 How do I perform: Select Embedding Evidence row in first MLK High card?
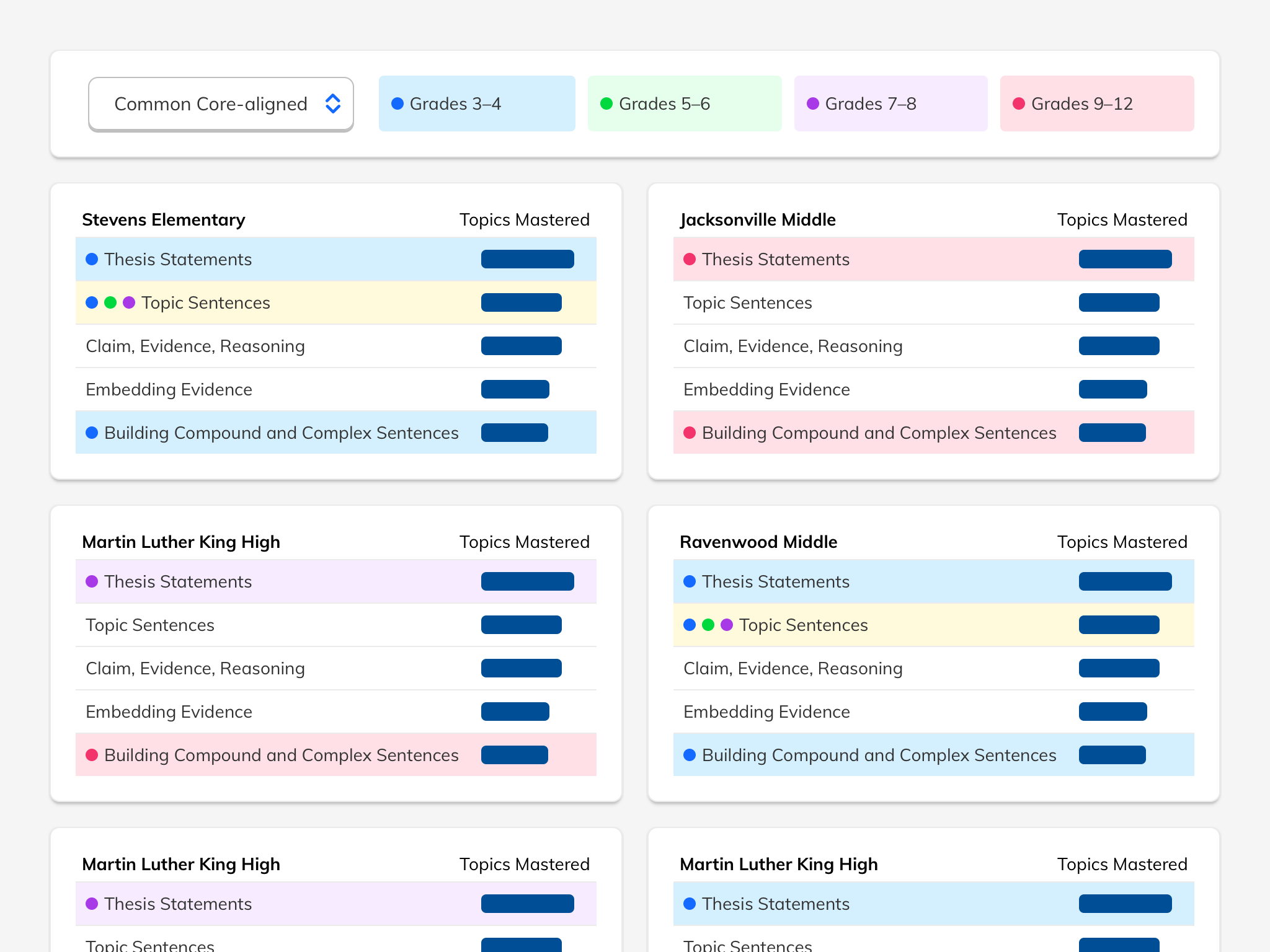(169, 712)
